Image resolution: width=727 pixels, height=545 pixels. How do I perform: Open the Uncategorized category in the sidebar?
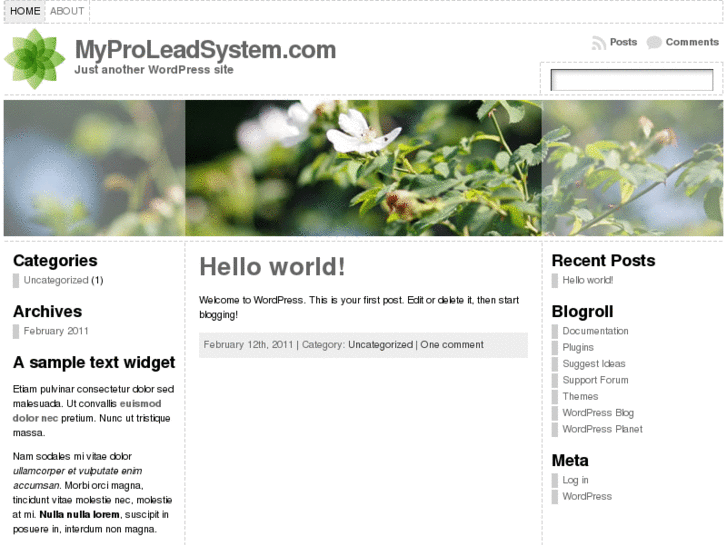(56, 280)
